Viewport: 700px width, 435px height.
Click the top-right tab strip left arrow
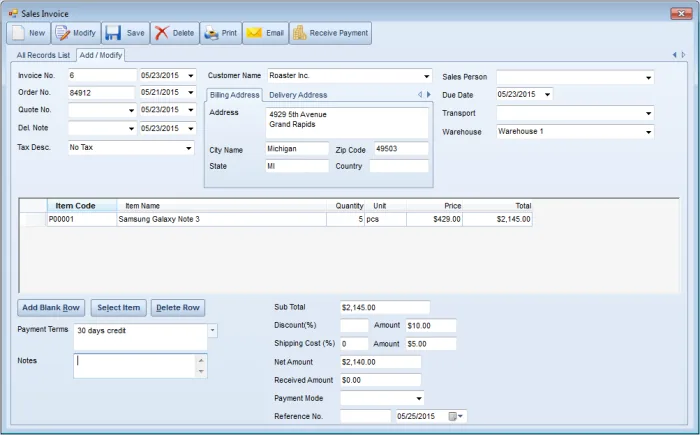(x=674, y=55)
